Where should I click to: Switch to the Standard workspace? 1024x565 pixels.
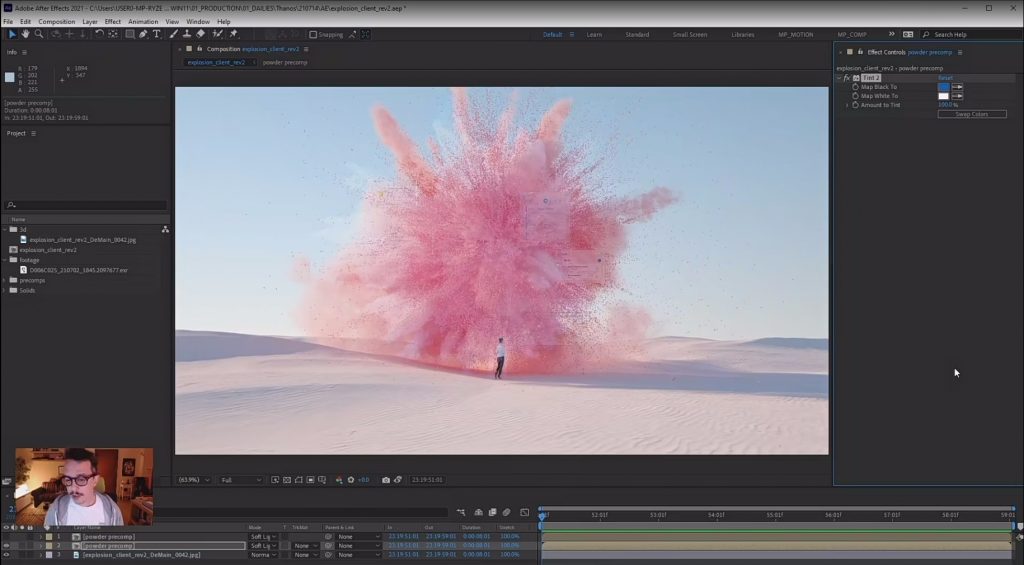637,35
